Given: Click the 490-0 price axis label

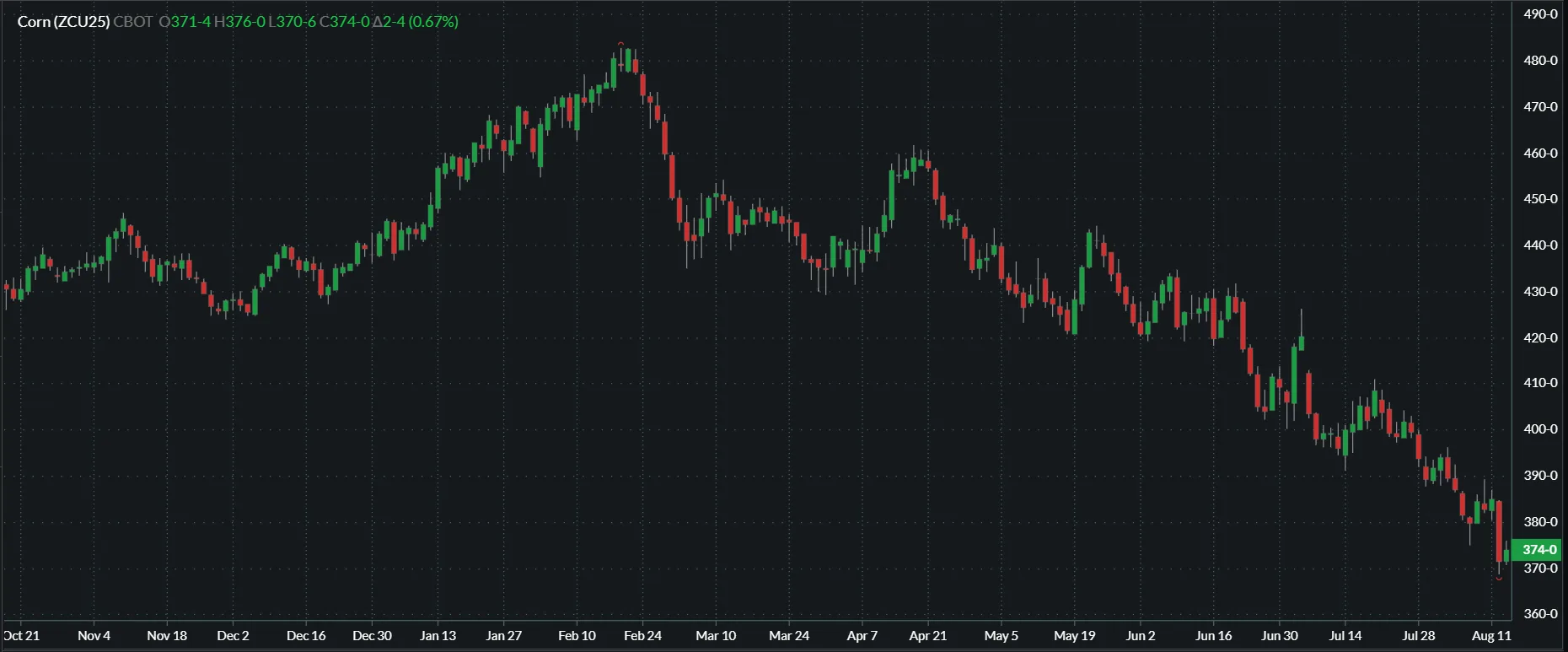Looking at the screenshot, I should pyautogui.click(x=1540, y=14).
